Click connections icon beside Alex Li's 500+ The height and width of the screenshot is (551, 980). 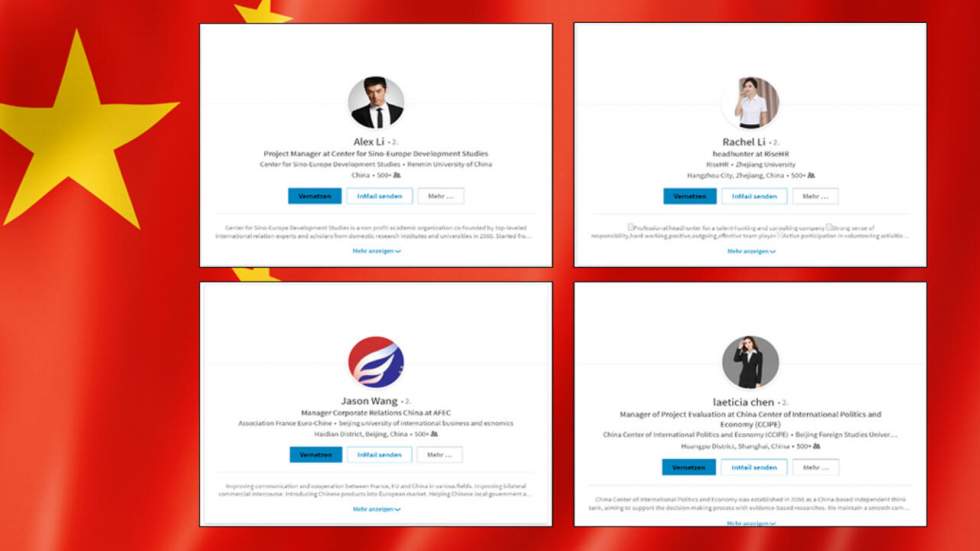[397, 175]
